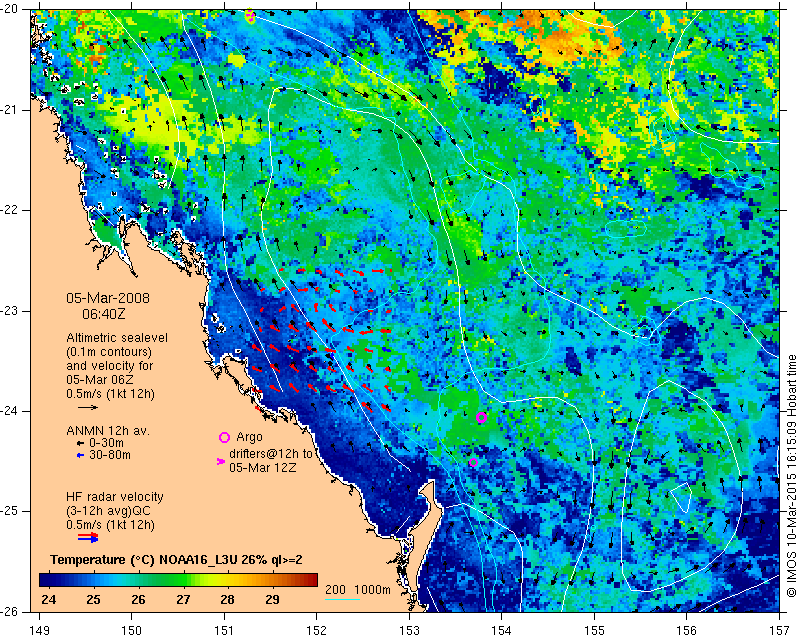
Task: Click the dark blue end of temperature color bar
Action: click(46, 580)
